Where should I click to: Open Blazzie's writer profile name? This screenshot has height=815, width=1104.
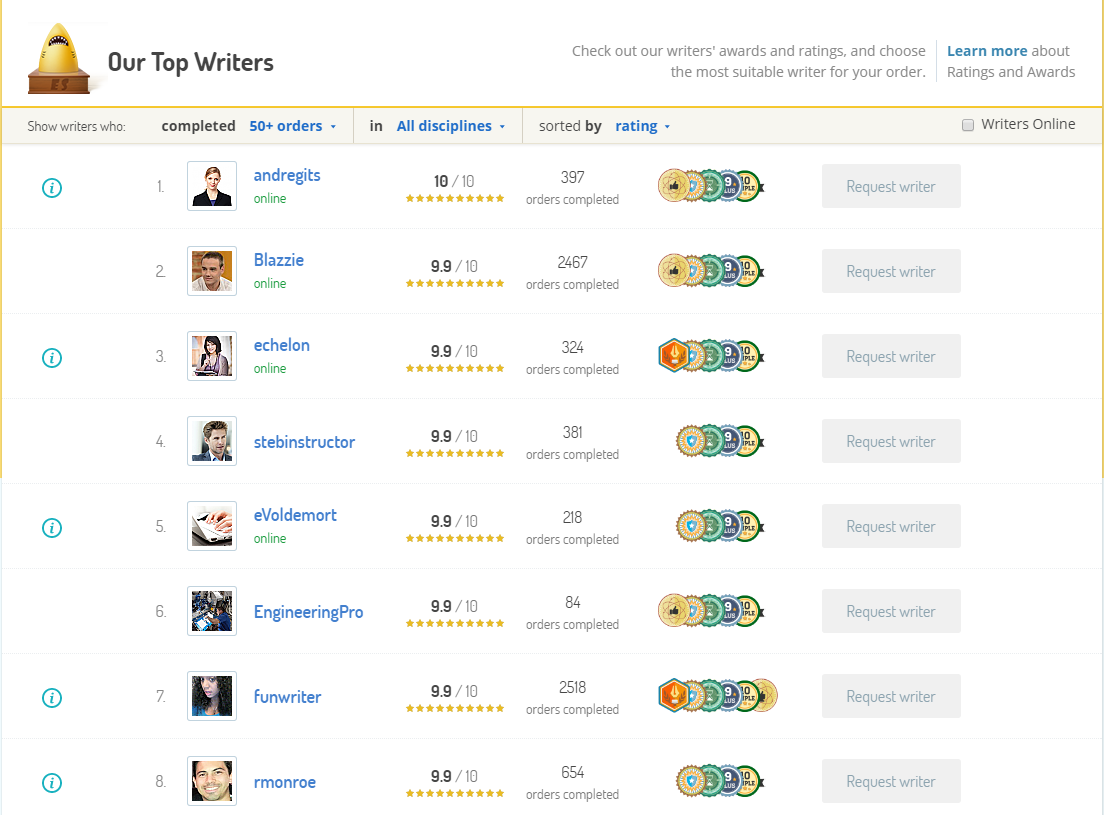click(x=279, y=260)
